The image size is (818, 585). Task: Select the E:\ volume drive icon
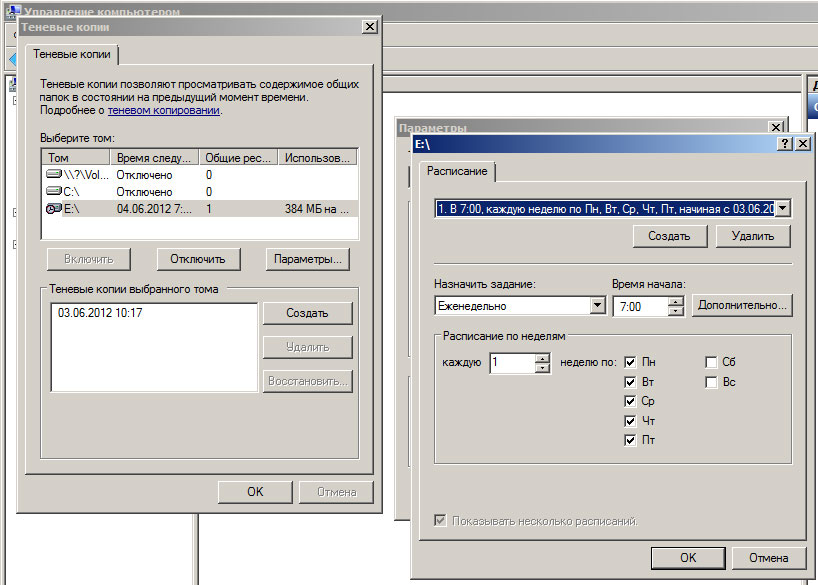pyautogui.click(x=54, y=209)
